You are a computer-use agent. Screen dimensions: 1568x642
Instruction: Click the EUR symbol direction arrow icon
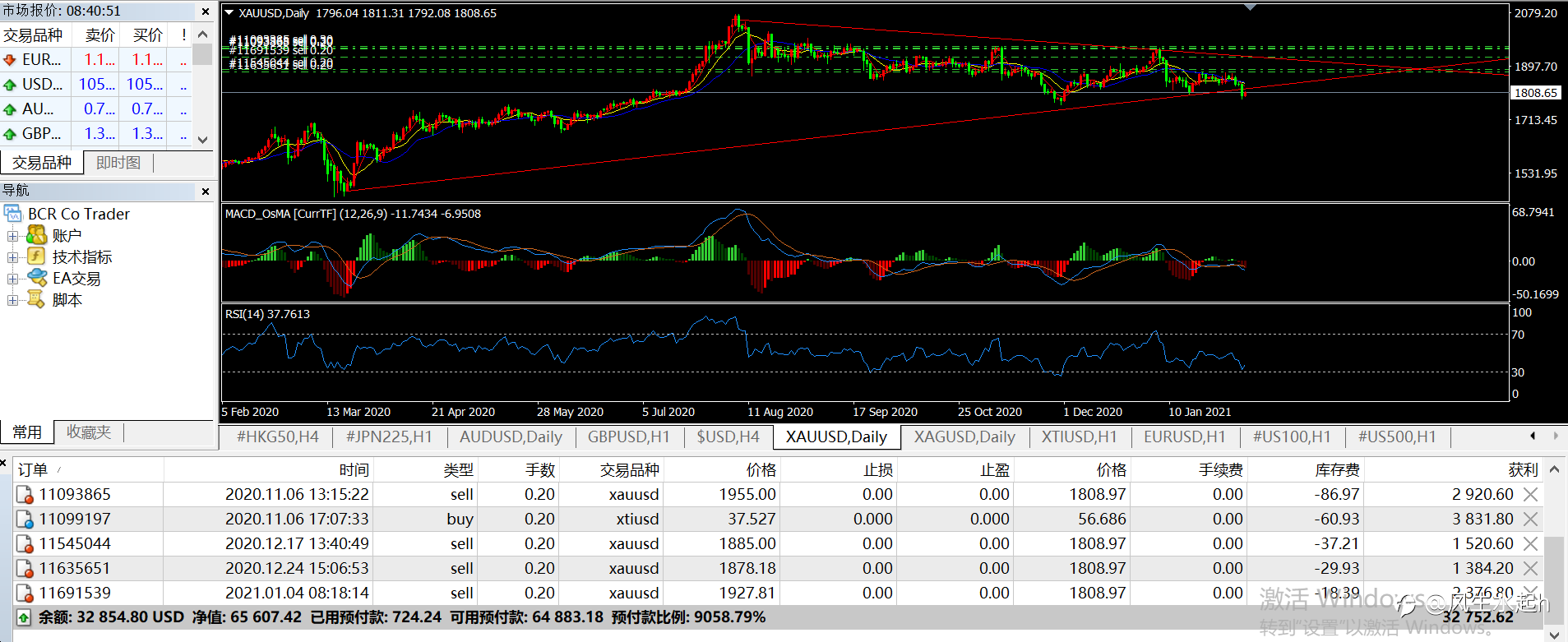10,60
